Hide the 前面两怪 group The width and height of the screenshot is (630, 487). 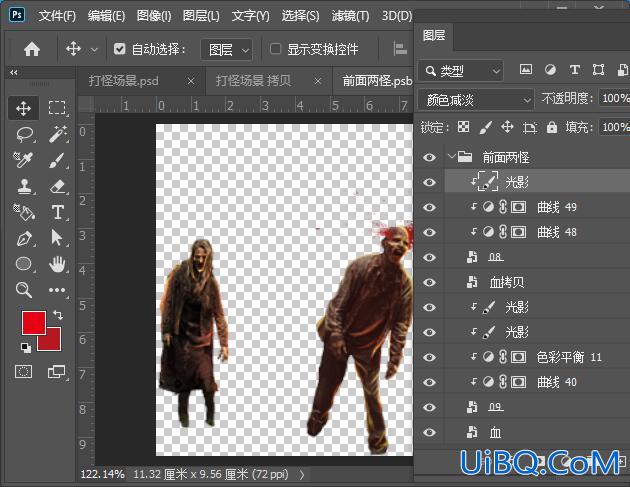tap(429, 157)
